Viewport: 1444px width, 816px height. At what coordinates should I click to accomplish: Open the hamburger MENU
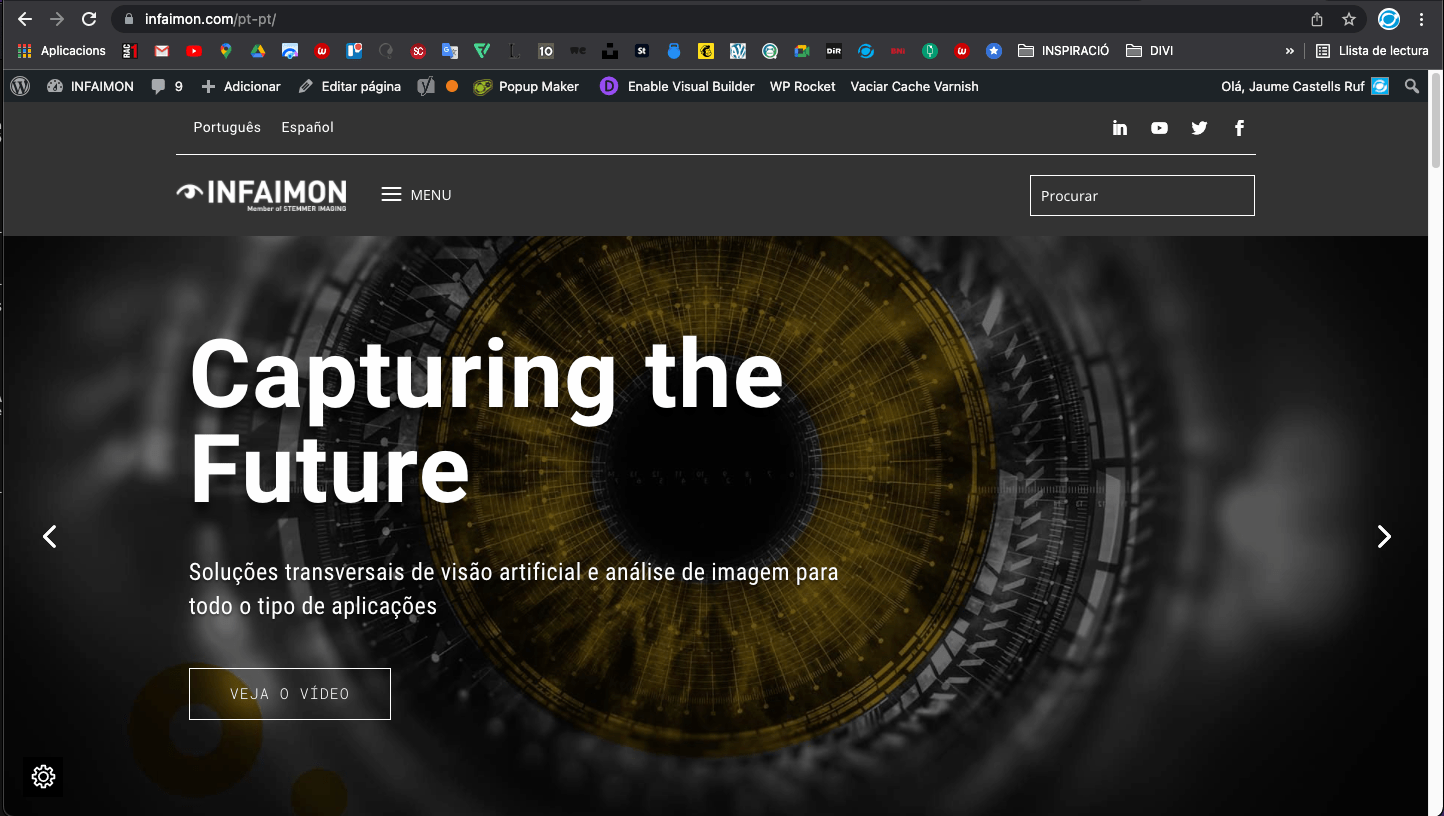point(417,194)
